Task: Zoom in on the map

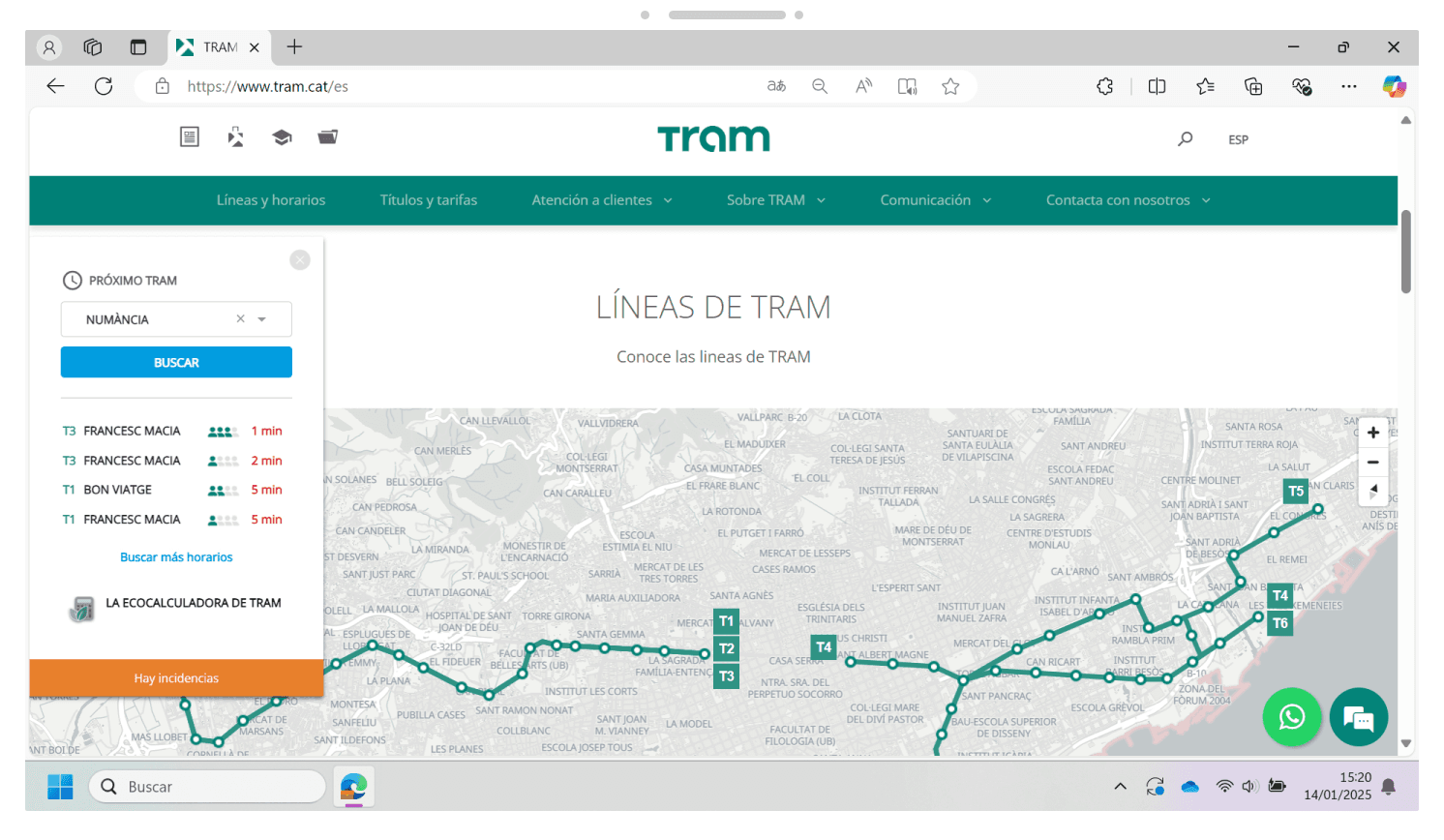Action: (1372, 433)
